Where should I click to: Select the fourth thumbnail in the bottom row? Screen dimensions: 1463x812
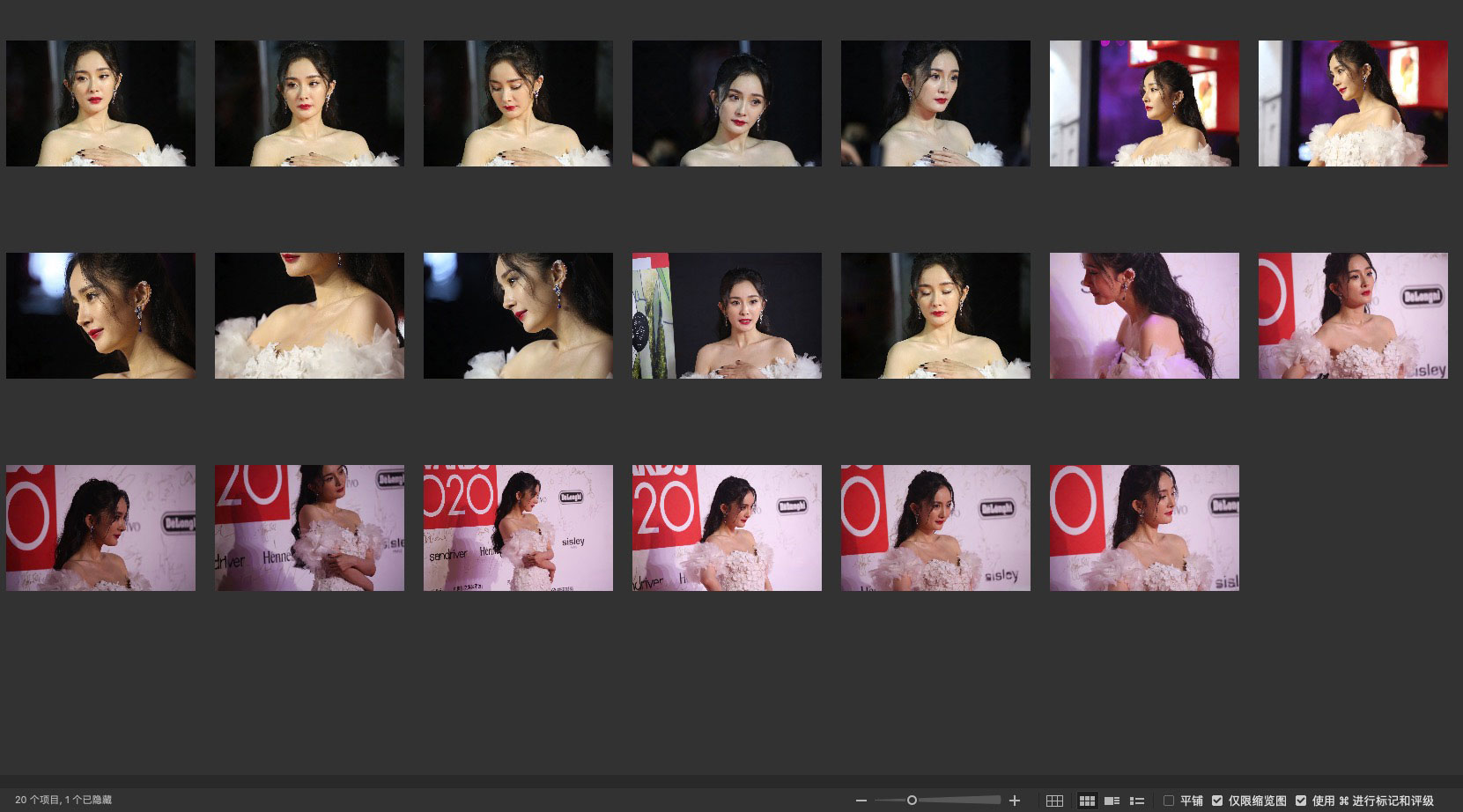click(727, 528)
